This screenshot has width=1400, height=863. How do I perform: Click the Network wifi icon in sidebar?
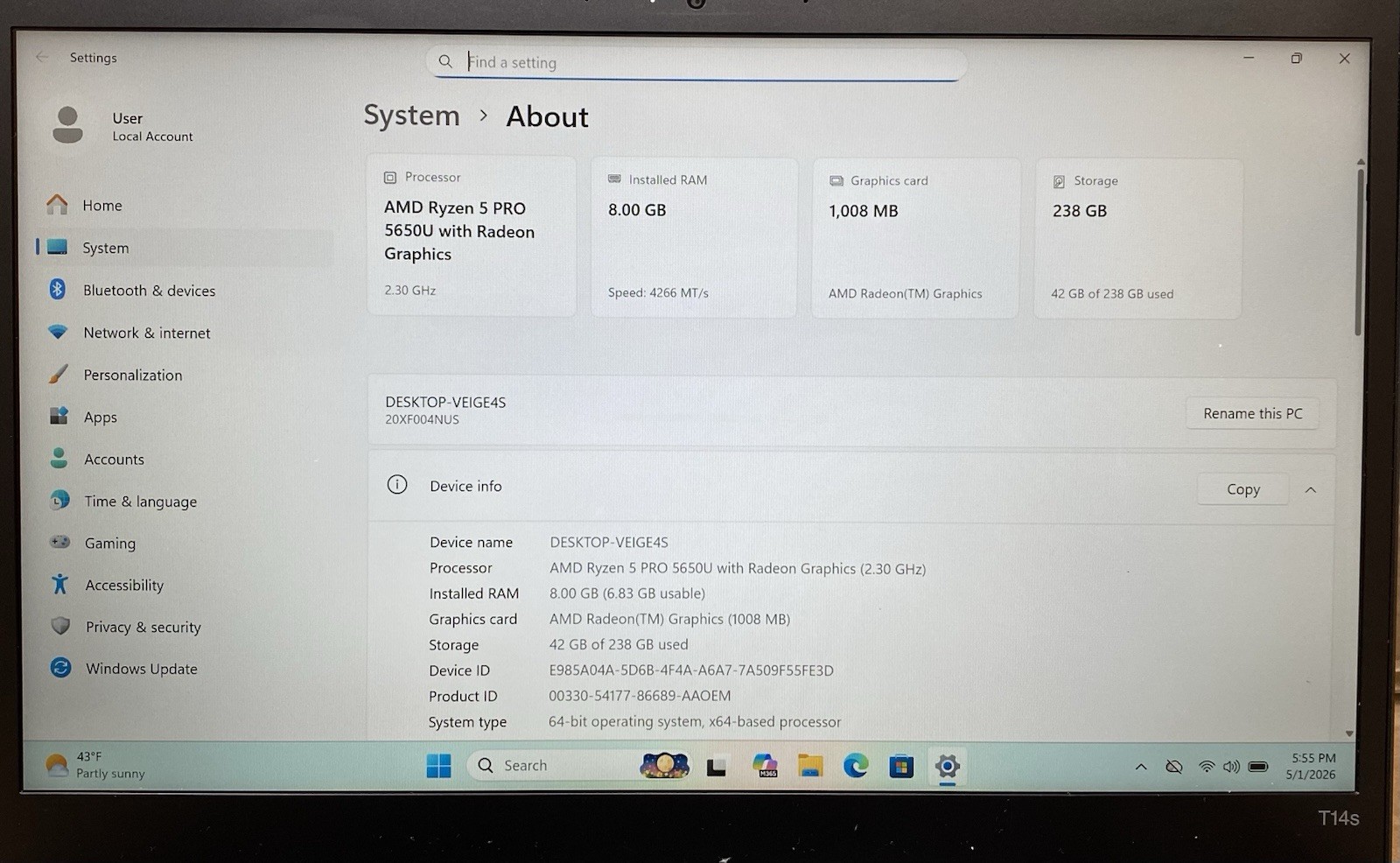(x=58, y=332)
